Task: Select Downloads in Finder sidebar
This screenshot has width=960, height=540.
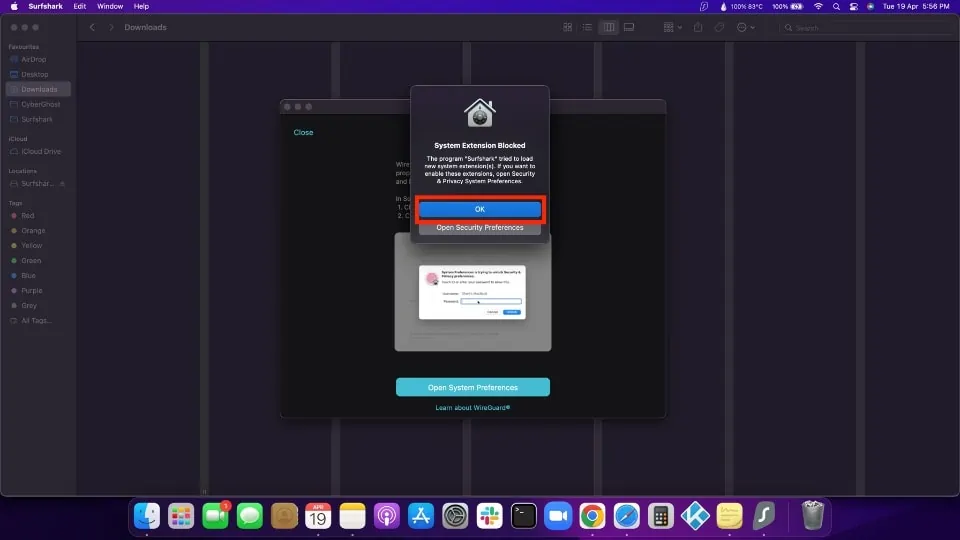Action: [38, 89]
